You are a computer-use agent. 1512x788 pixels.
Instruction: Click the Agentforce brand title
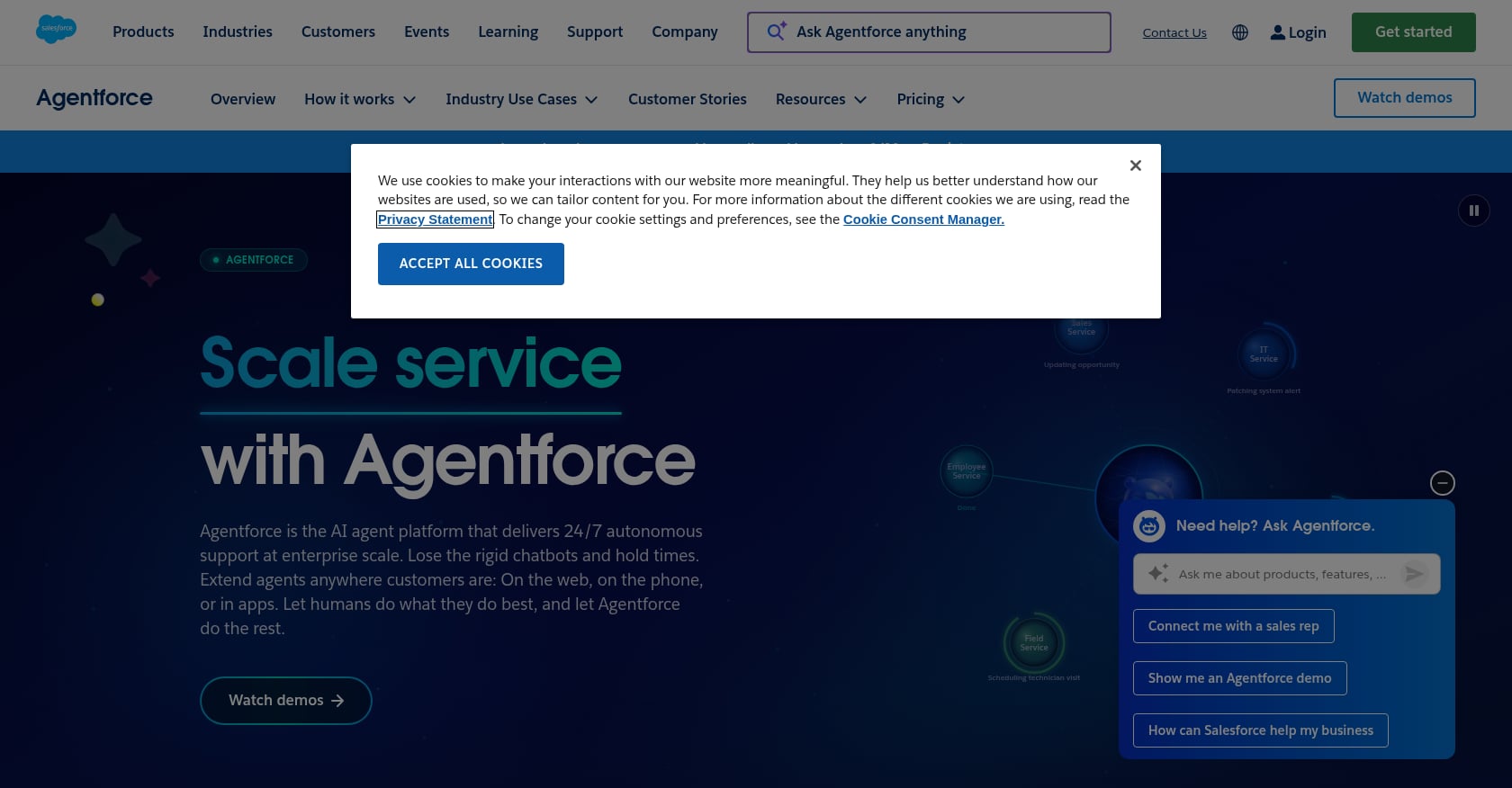(94, 98)
